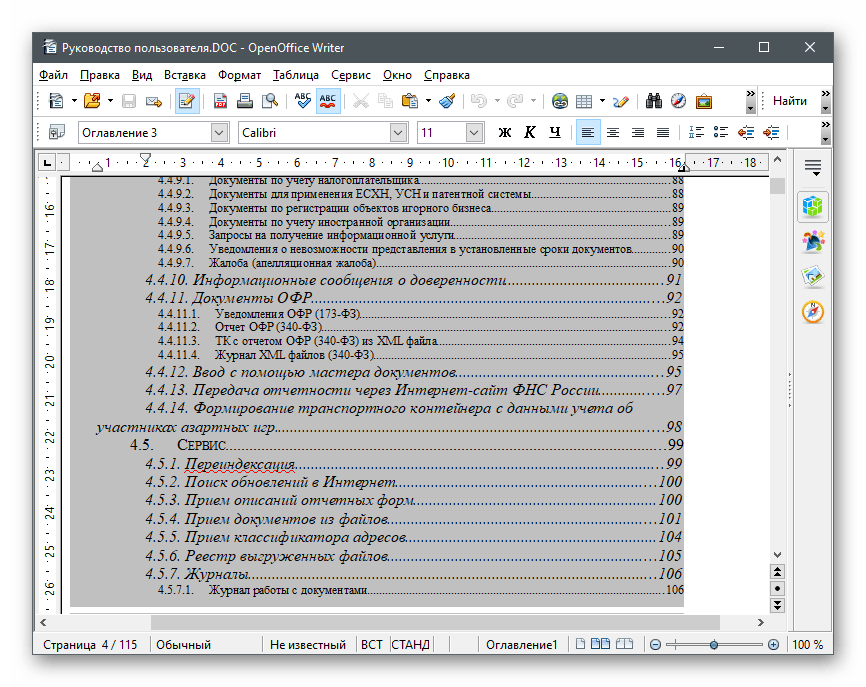
Task: Insert Hyperlink globe icon
Action: tap(559, 101)
